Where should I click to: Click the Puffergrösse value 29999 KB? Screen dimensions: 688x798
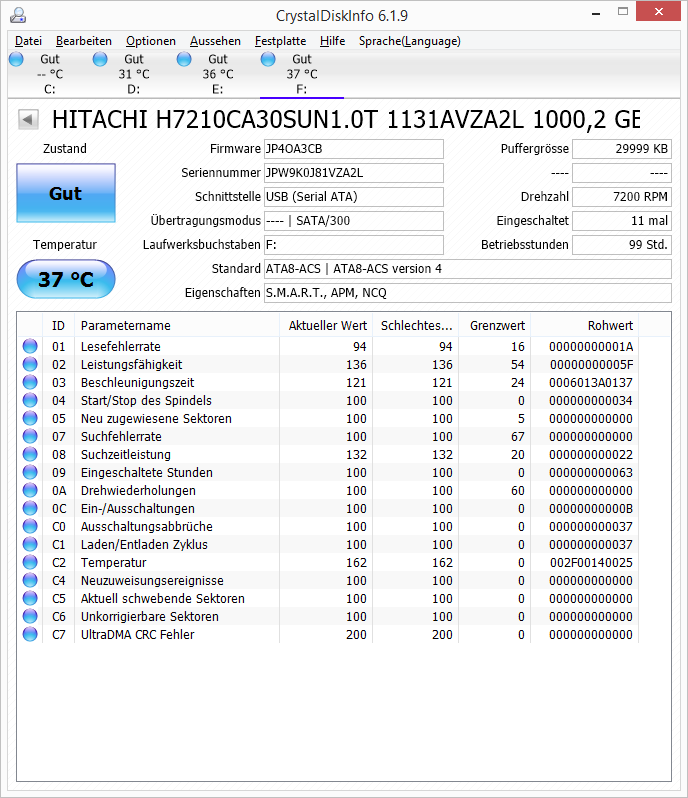tap(622, 149)
